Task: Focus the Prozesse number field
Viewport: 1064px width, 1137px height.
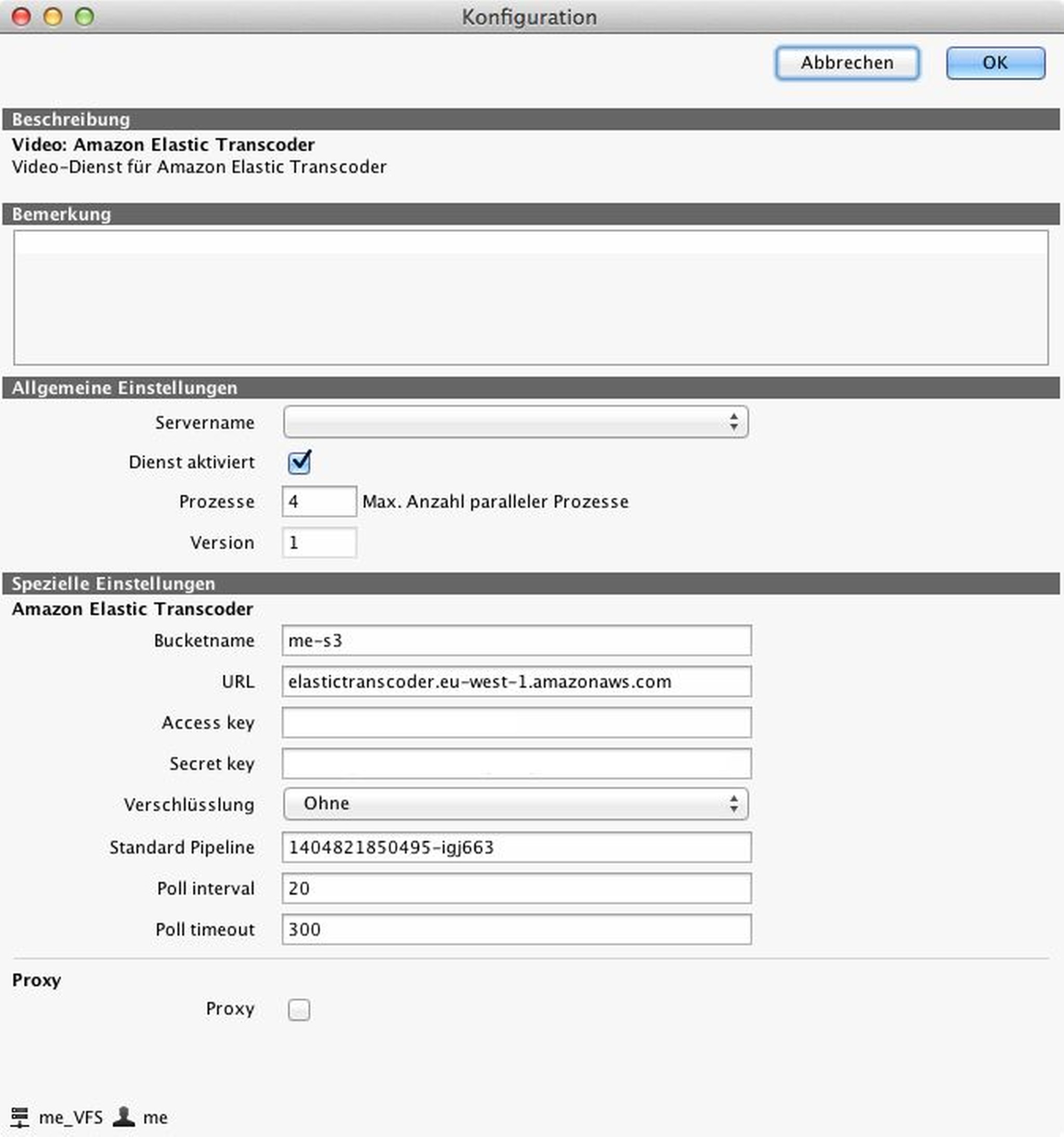Action: [x=319, y=501]
